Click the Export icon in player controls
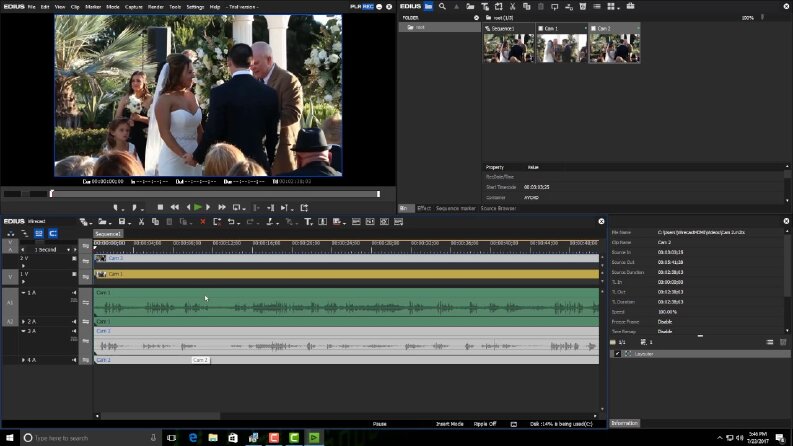This screenshot has width=793, height=446. pyautogui.click(x=304, y=207)
